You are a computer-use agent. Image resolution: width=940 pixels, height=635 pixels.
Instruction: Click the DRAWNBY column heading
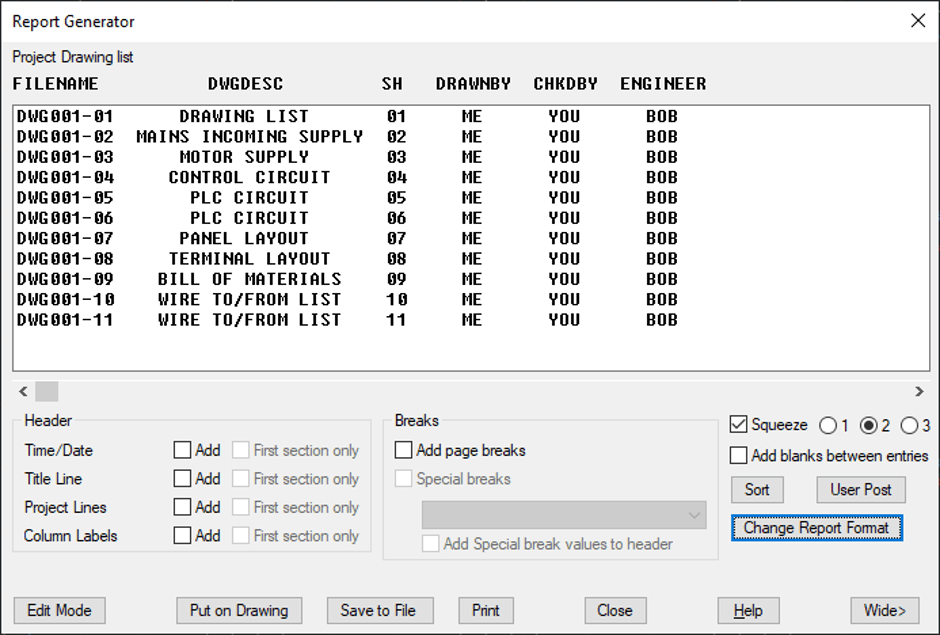pyautogui.click(x=474, y=84)
